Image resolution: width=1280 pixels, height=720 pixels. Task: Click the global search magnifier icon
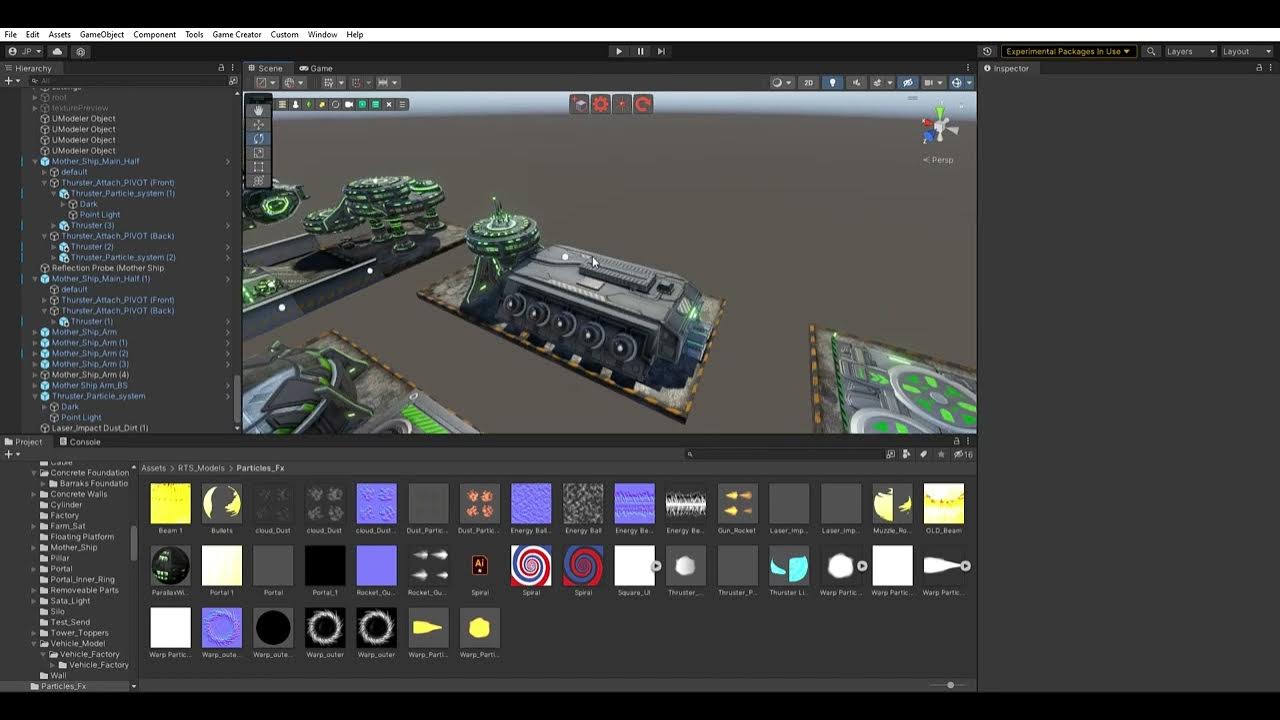1151,51
